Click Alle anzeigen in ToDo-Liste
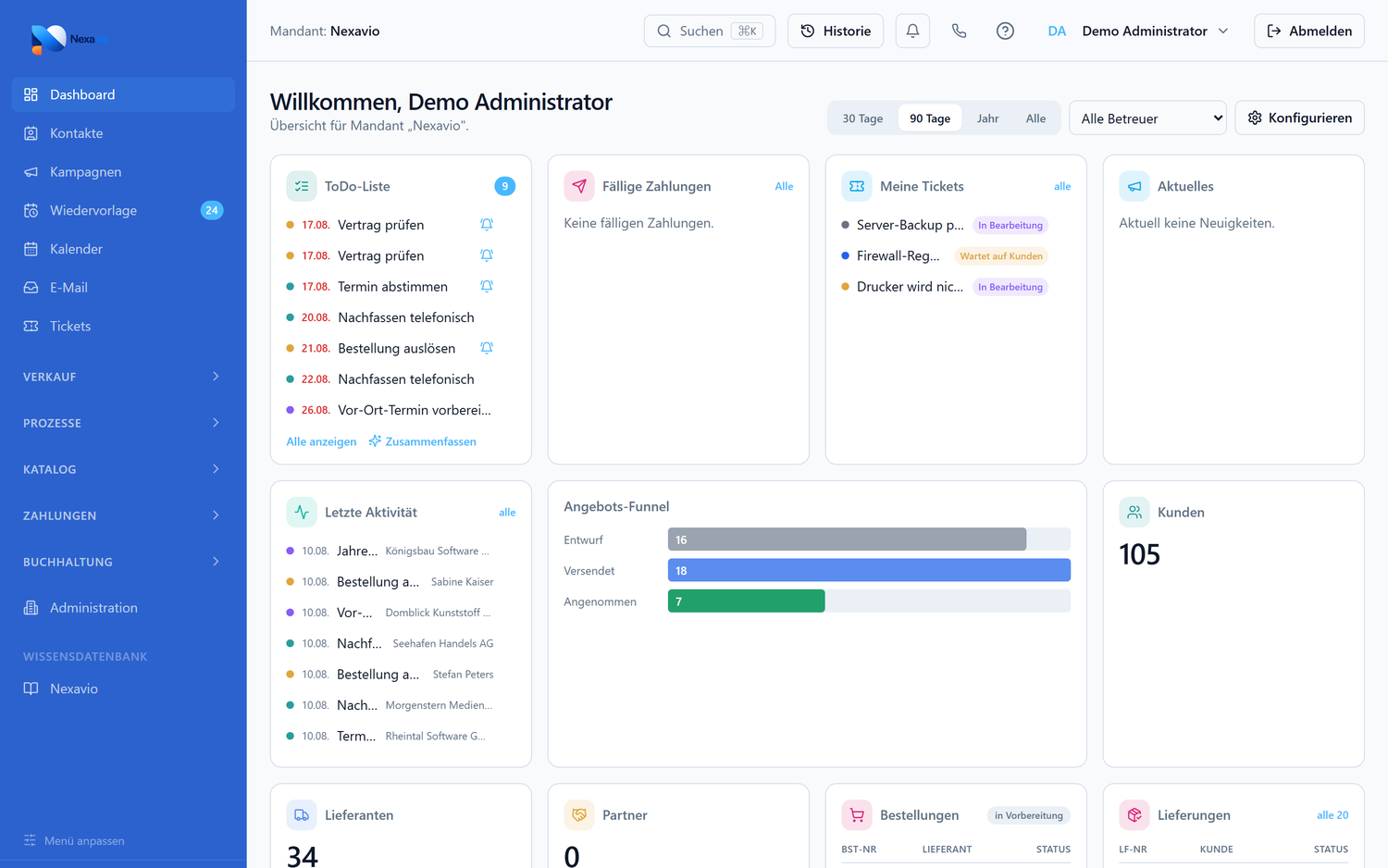The image size is (1388, 868). (321, 441)
